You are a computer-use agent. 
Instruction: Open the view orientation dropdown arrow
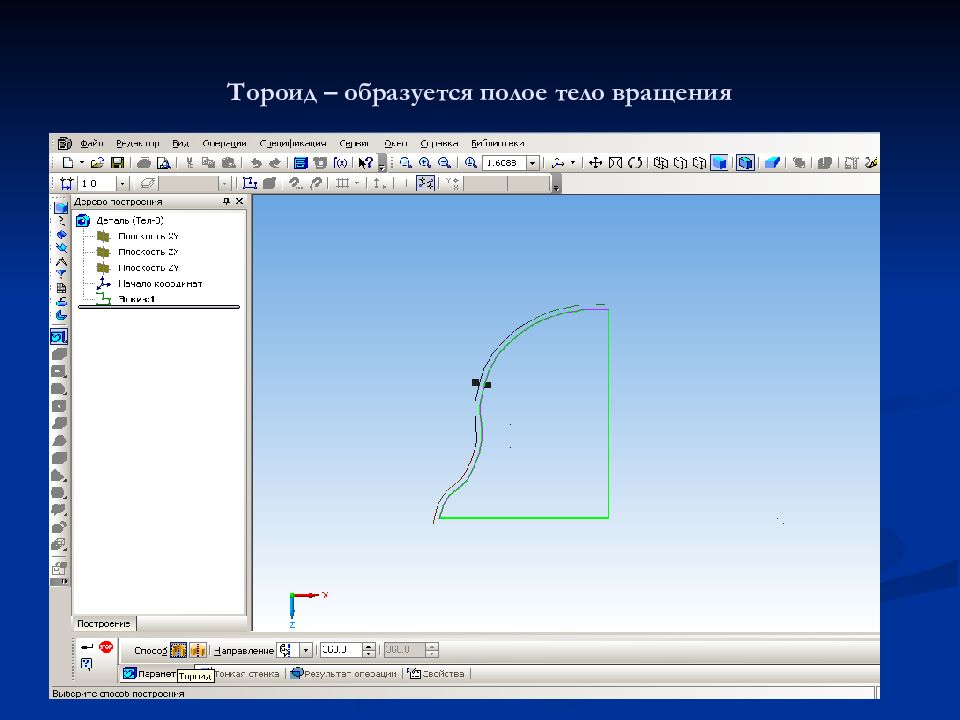(573, 163)
